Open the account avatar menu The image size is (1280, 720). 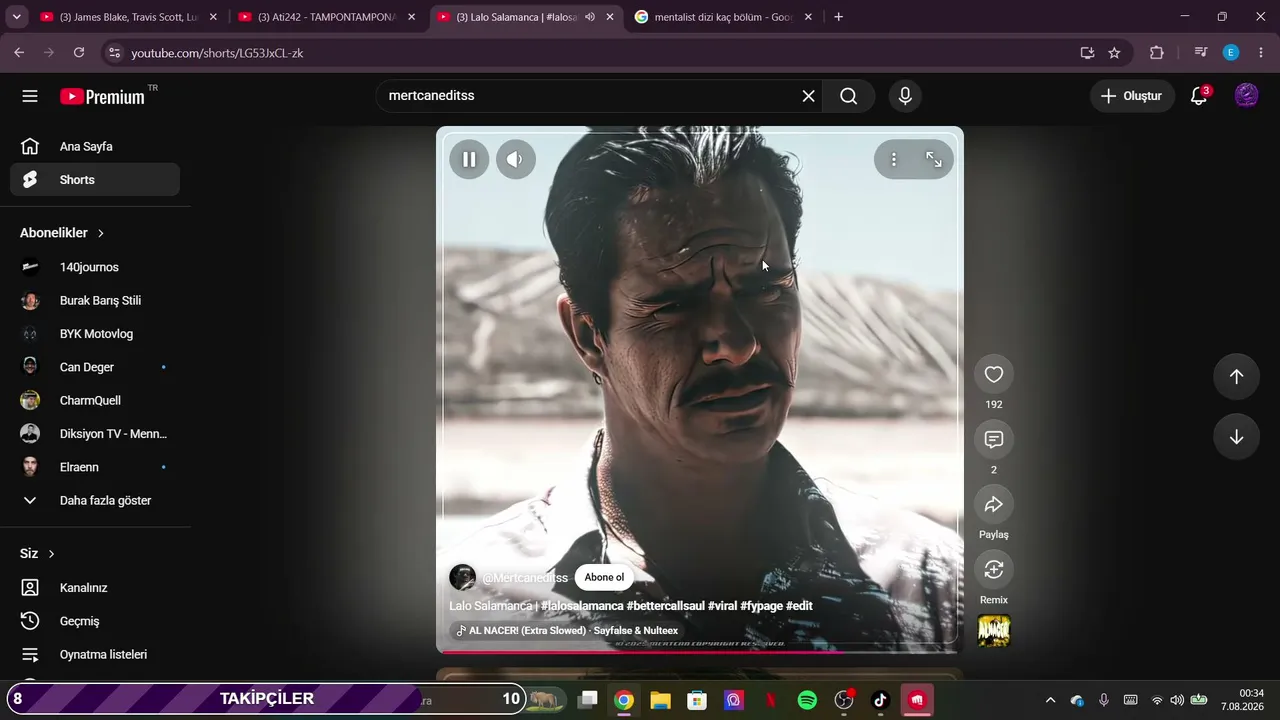[1246, 96]
